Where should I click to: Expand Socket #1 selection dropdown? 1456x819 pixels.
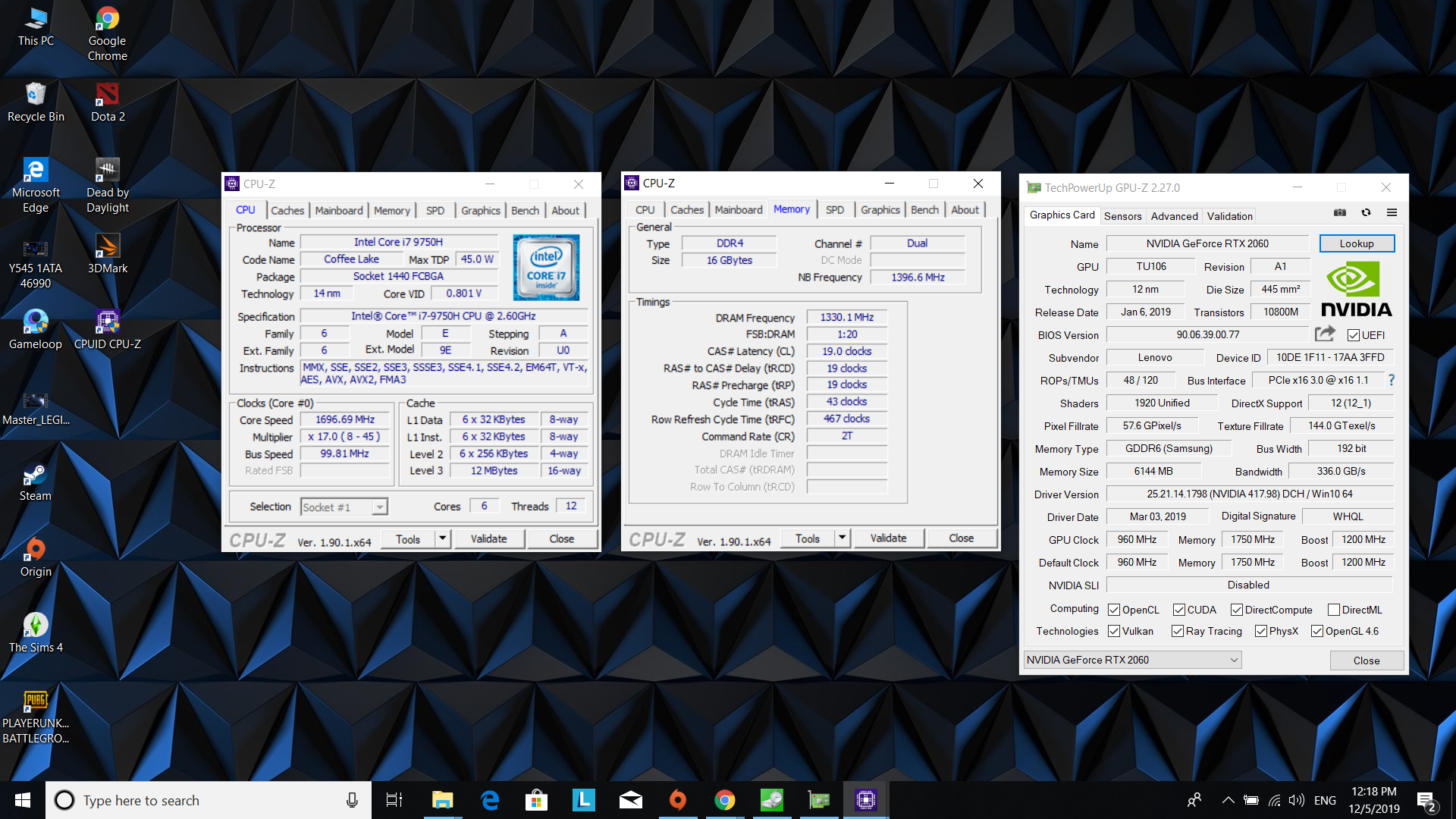point(380,507)
